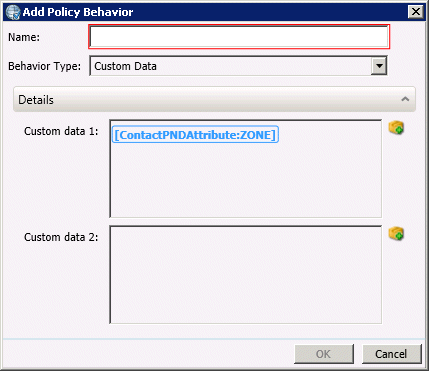Select the [ContactPNDAttribute:ZONE] token
This screenshot has height=371, width=429.
(x=195, y=135)
